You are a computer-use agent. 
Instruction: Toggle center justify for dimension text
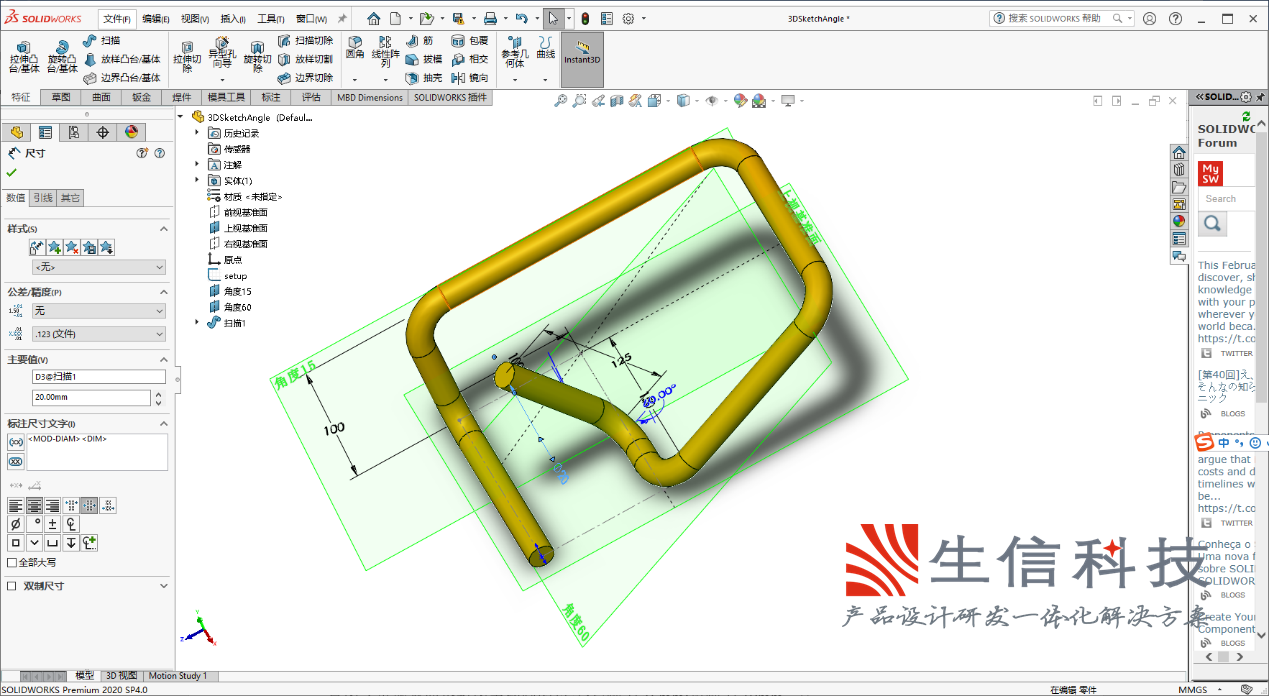[33, 505]
